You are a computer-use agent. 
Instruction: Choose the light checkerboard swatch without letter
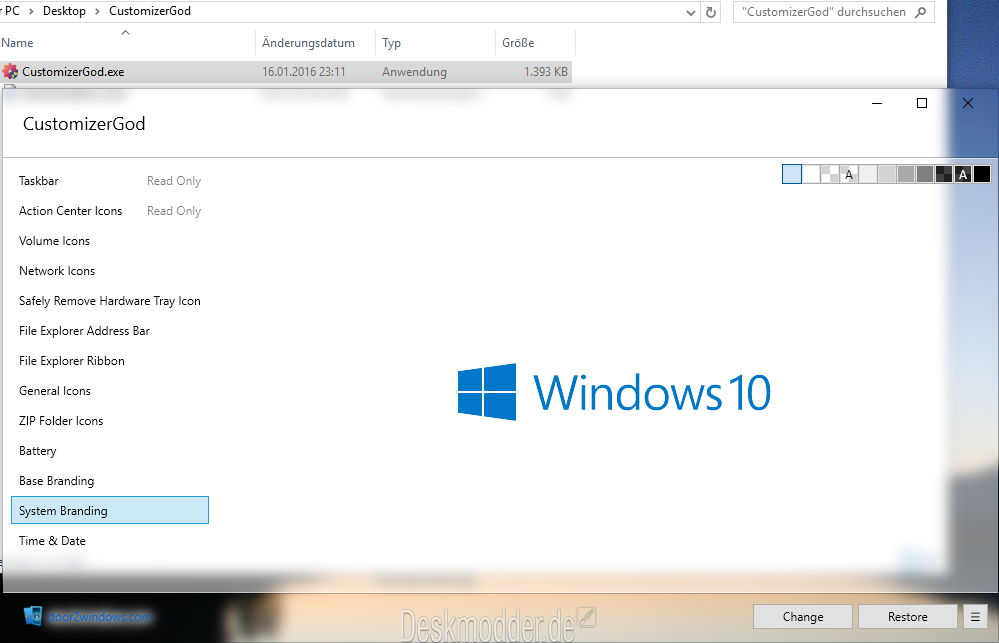pos(830,174)
